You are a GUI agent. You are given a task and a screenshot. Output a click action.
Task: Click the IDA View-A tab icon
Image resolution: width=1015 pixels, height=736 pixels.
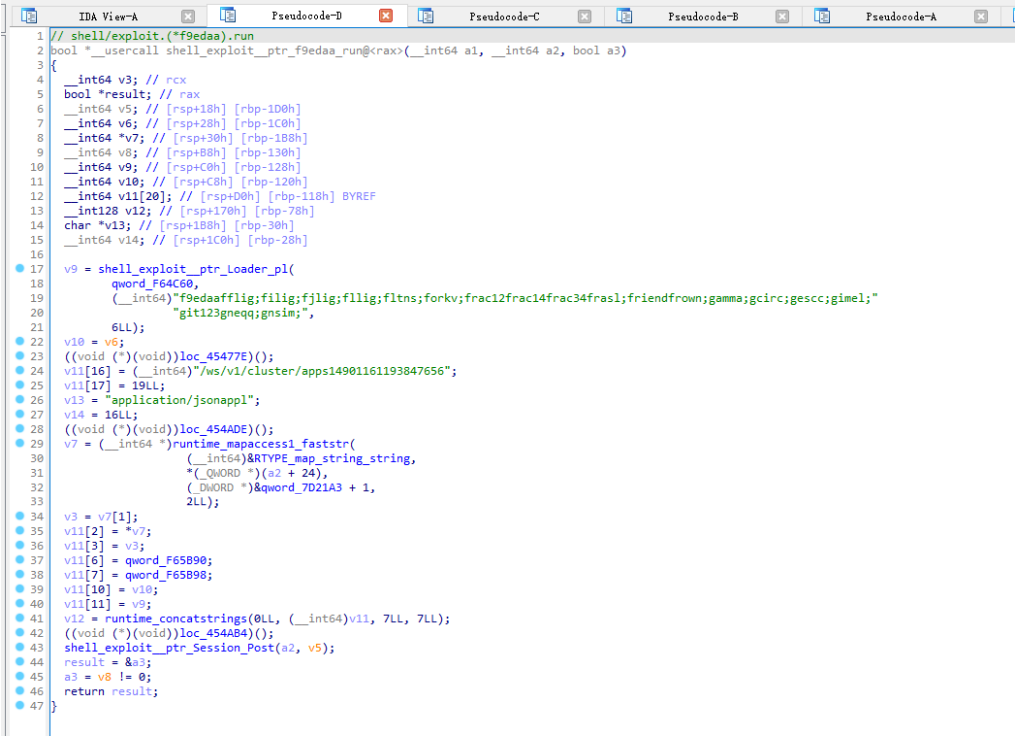[28, 15]
